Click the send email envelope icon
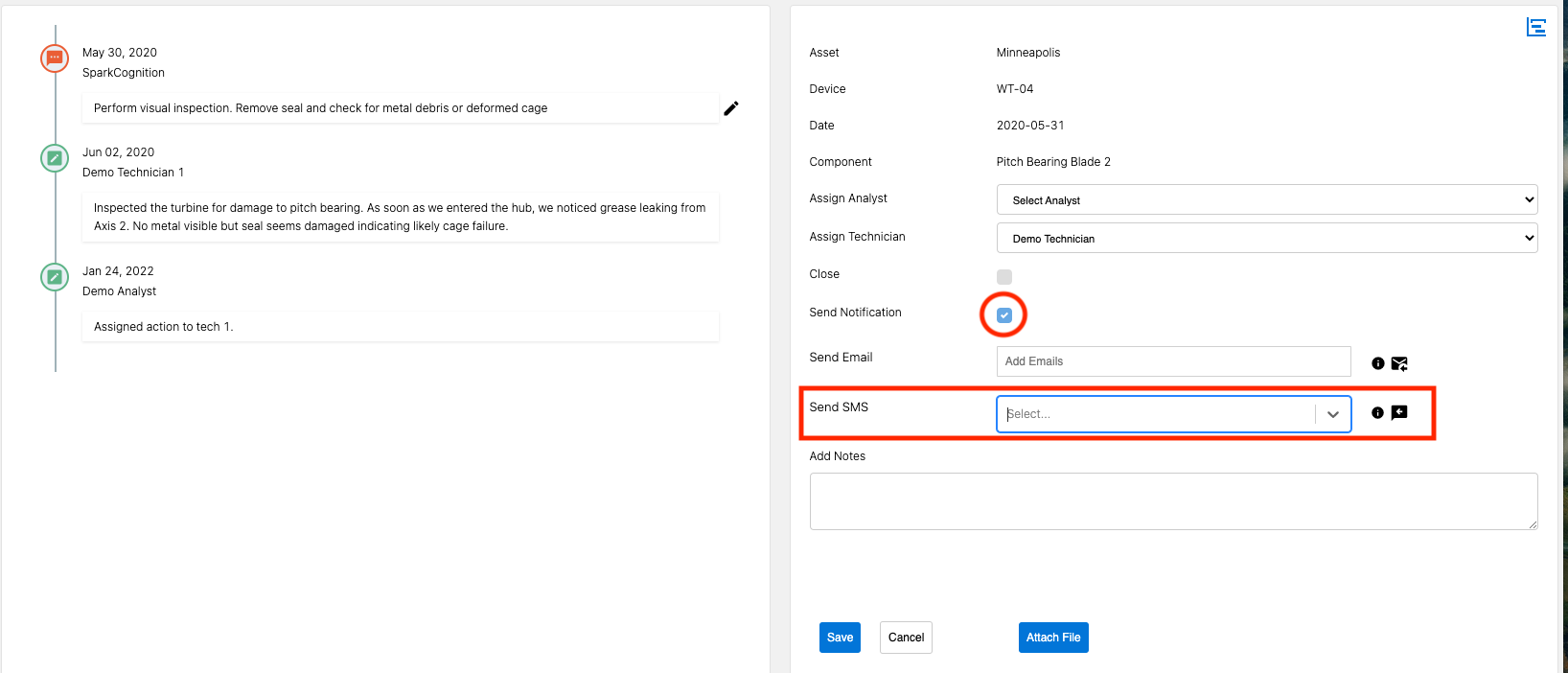Screen dimensions: 1568x673 1399,363
